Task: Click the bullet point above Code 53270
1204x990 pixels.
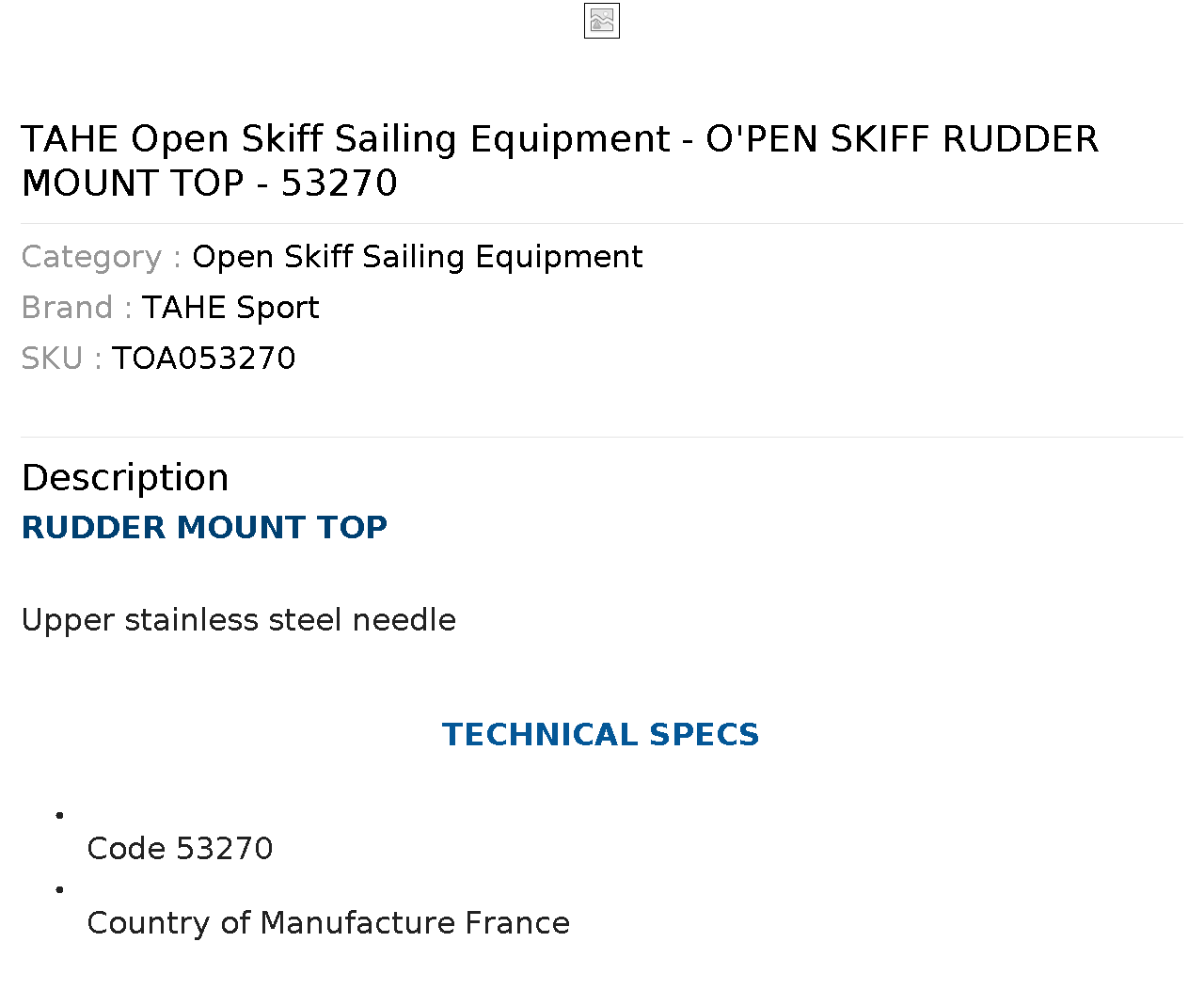Action: click(x=60, y=815)
